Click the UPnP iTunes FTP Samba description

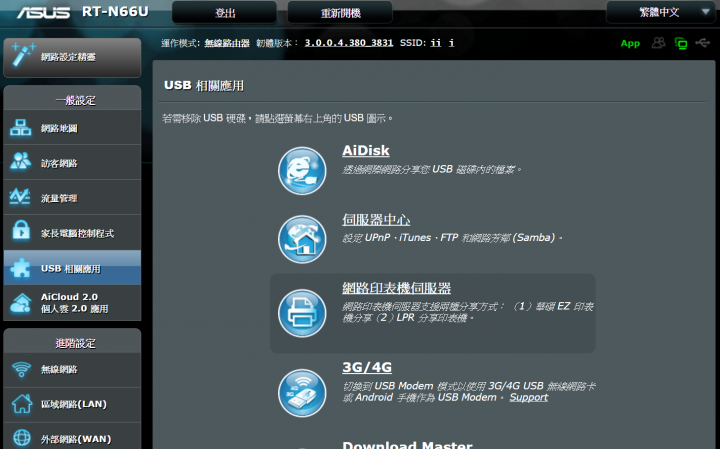click(x=452, y=238)
